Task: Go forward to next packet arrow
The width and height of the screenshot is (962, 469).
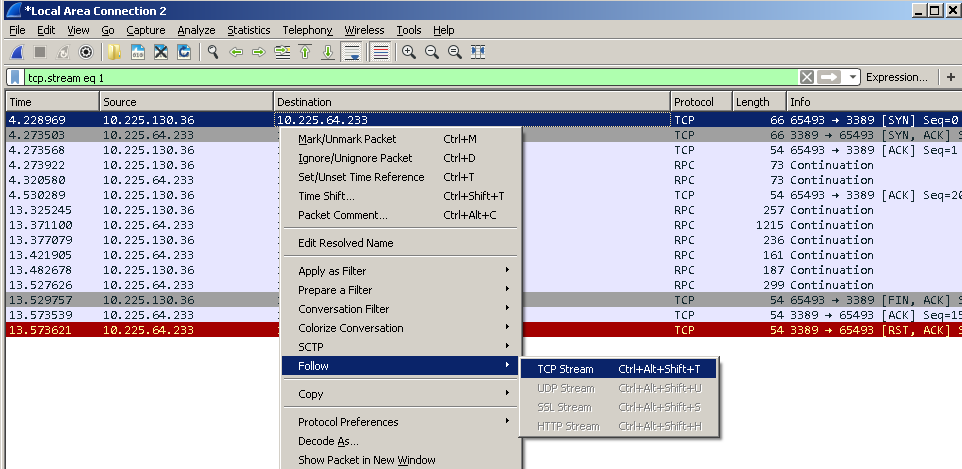Action: [259, 52]
